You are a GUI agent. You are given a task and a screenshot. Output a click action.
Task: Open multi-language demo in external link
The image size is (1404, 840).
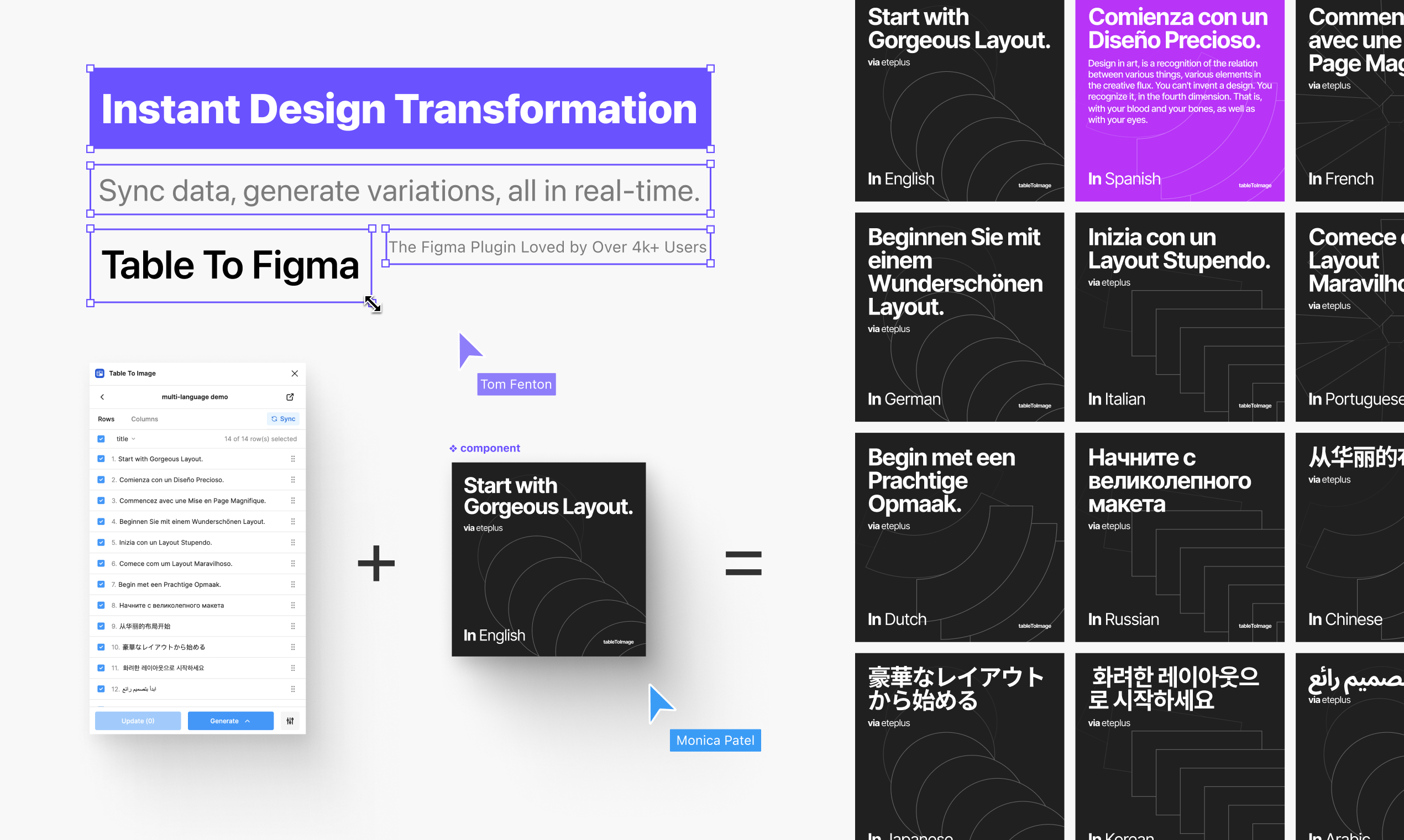click(290, 397)
